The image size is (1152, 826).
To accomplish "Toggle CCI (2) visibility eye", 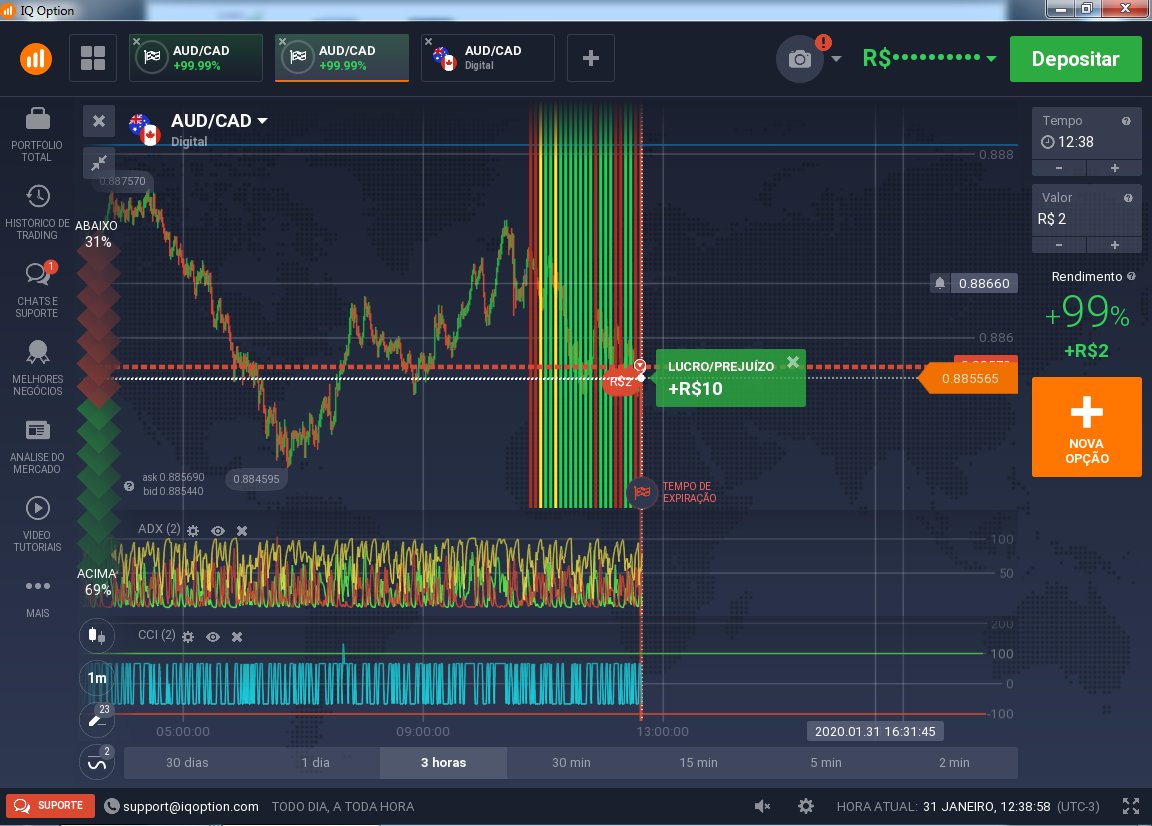I will pyautogui.click(x=212, y=636).
